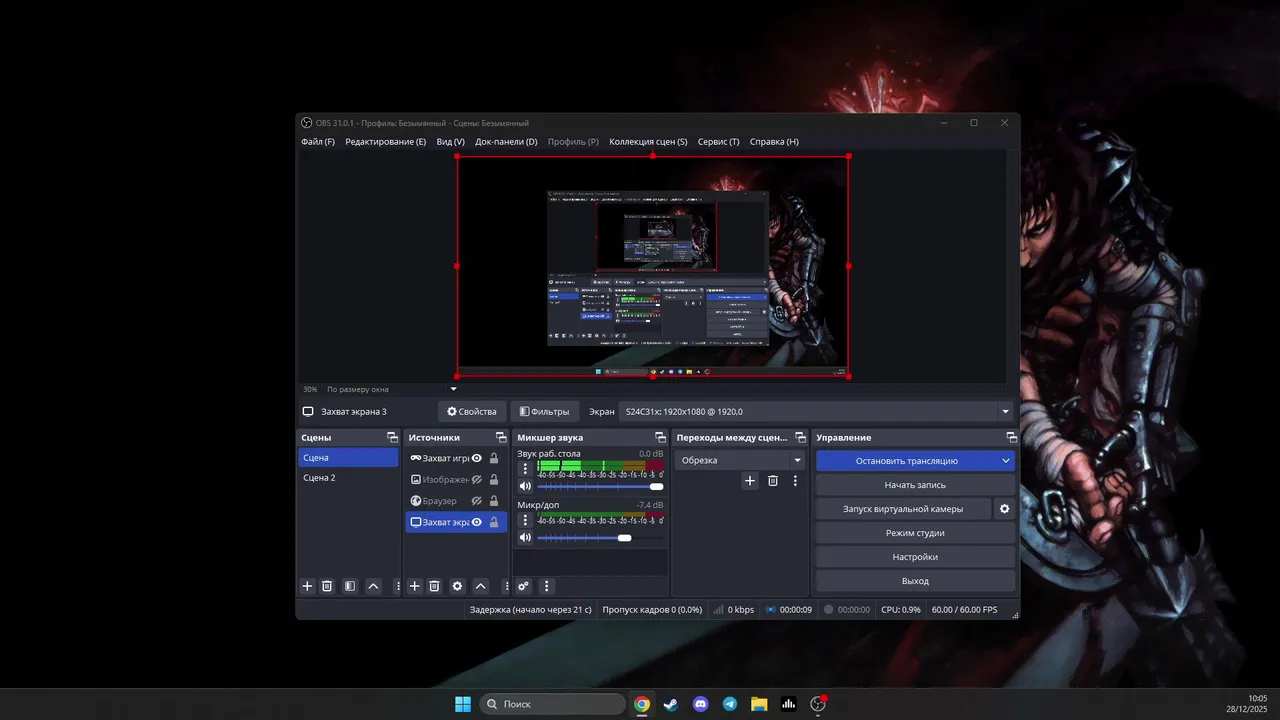Screen dimensions: 1280x720
Task: Add a new source with plus icon
Action: pos(415,586)
